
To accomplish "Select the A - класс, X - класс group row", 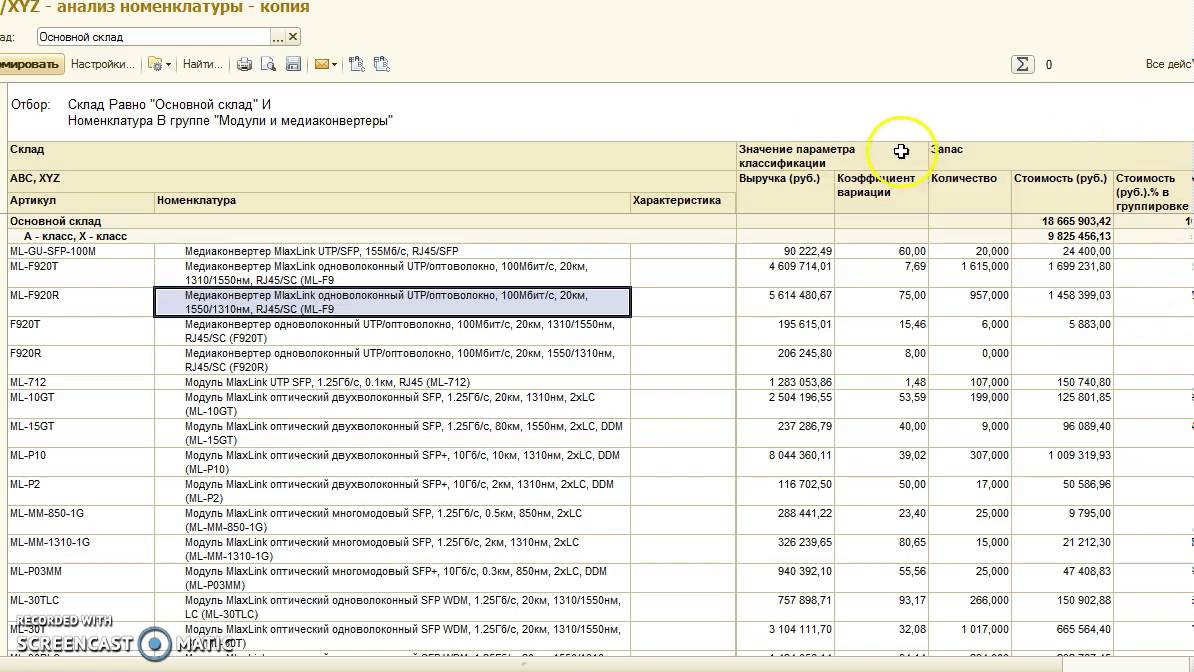I will [x=372, y=236].
